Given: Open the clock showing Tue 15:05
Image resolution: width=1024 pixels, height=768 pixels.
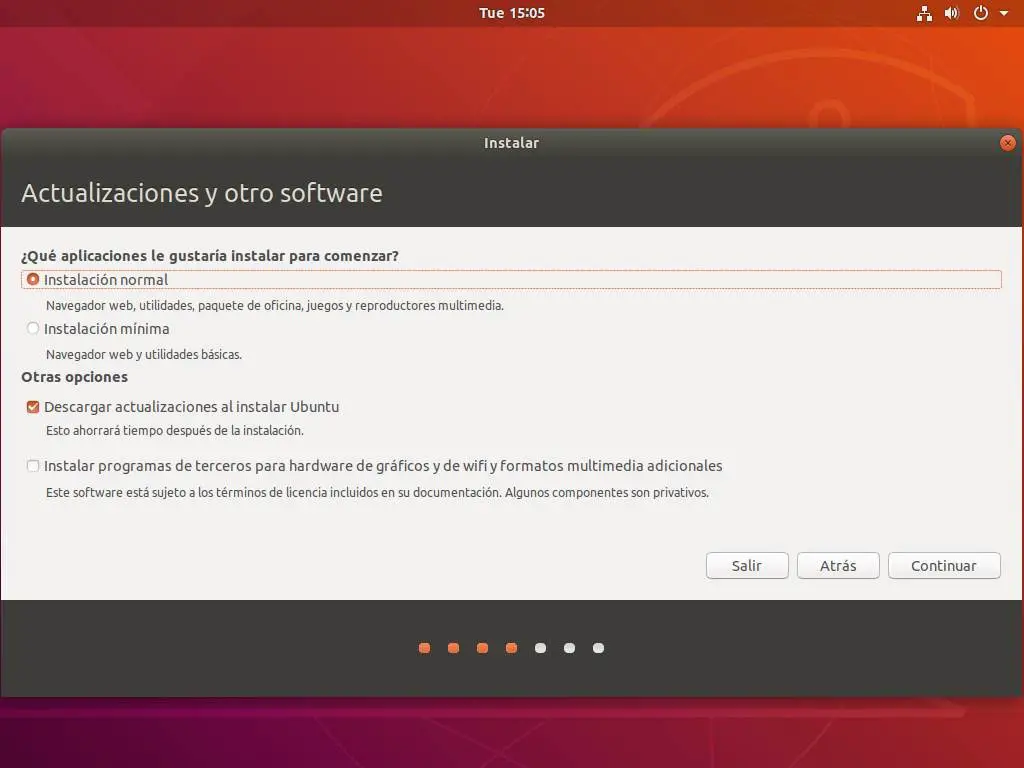Looking at the screenshot, I should pyautogui.click(x=511, y=13).
